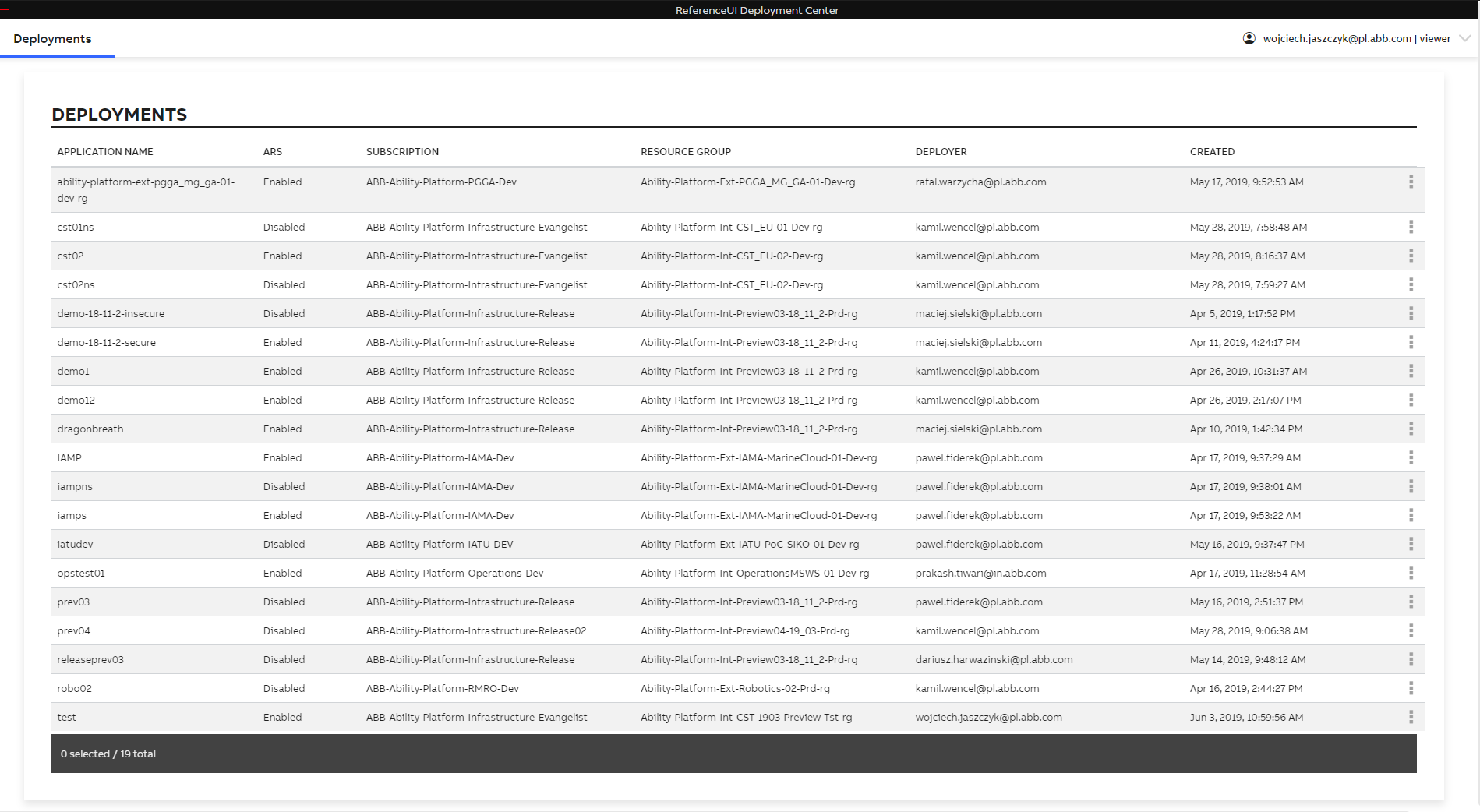Click ABB-Ability-Platform-RMRO-Dev subscription cell
This screenshot has height=812, width=1480.
pyautogui.click(x=443, y=688)
